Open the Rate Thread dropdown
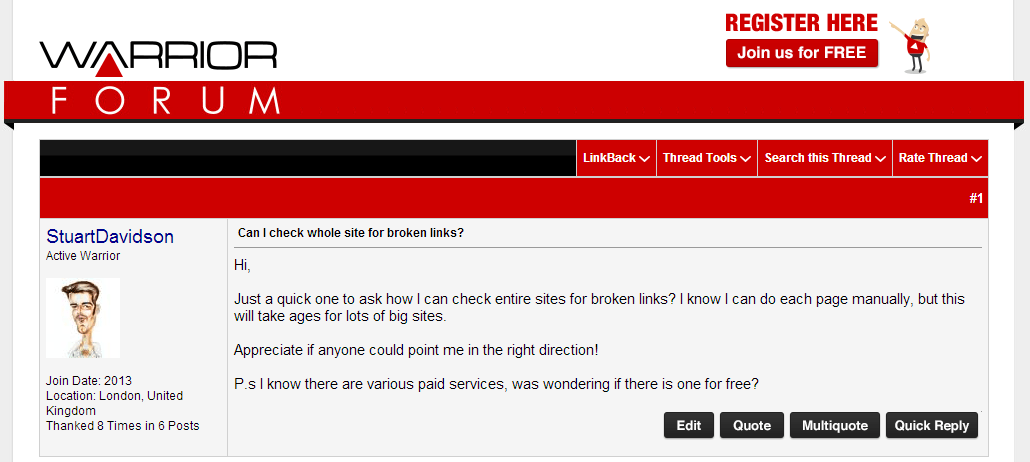 (x=940, y=158)
